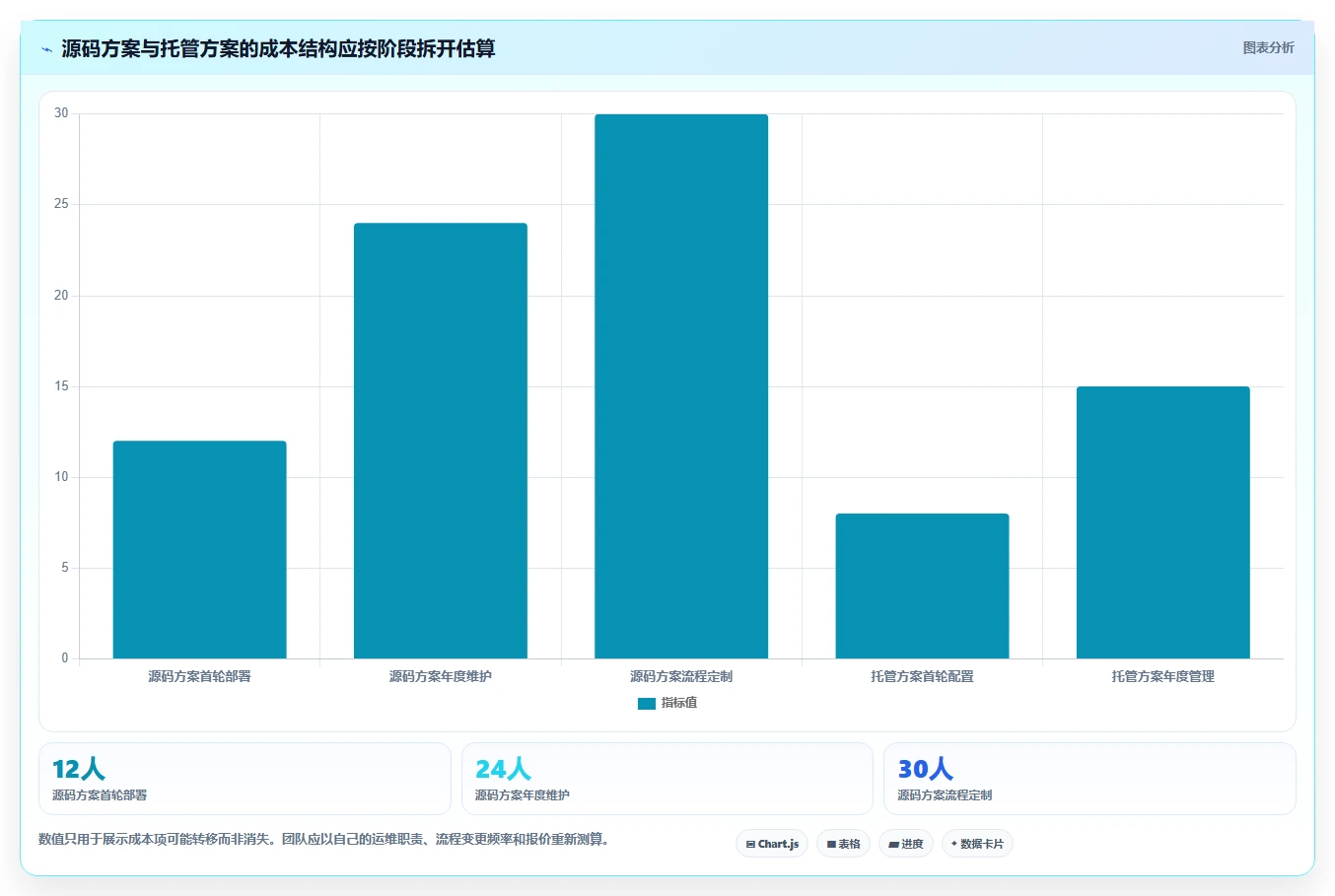
Task: Open the 30人 data card
Action: (x=1089, y=779)
